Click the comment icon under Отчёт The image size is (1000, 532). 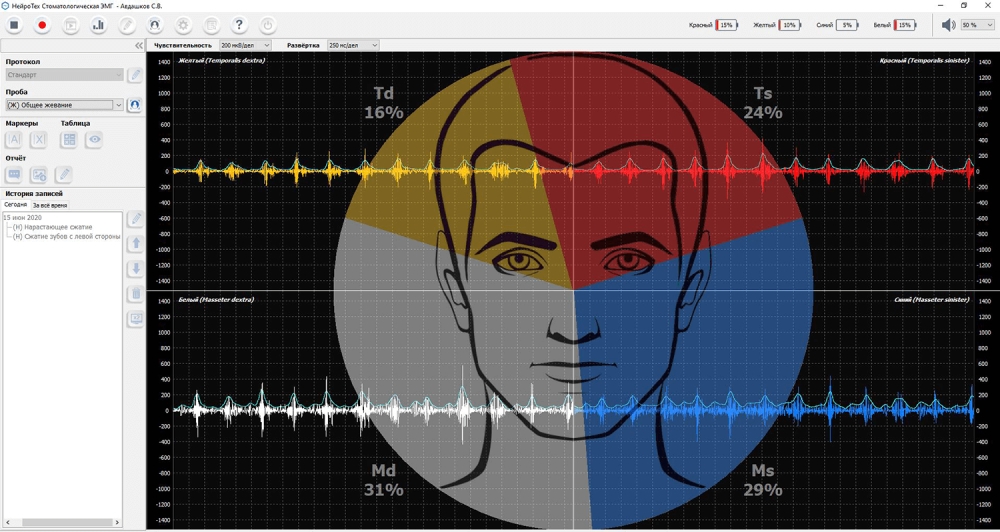pyautogui.click(x=14, y=175)
